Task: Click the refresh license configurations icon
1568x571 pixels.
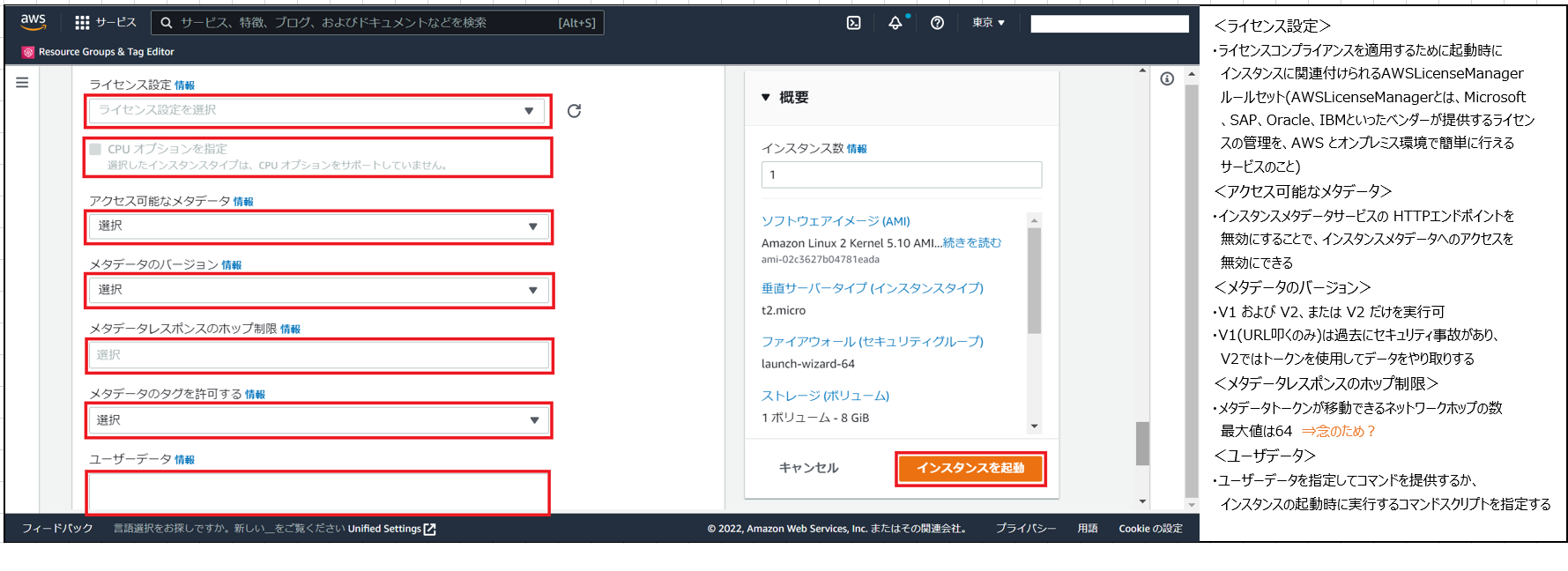Action: click(574, 111)
